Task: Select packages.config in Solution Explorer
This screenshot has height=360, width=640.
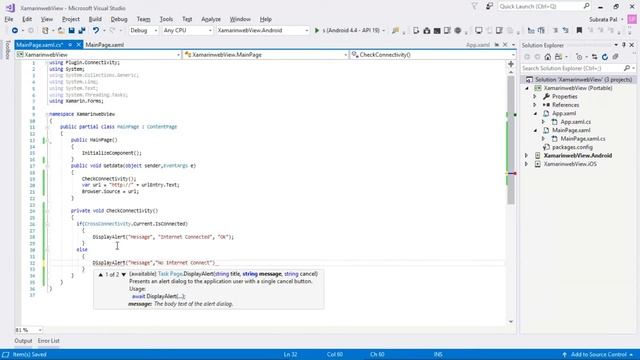Action: click(x=572, y=147)
